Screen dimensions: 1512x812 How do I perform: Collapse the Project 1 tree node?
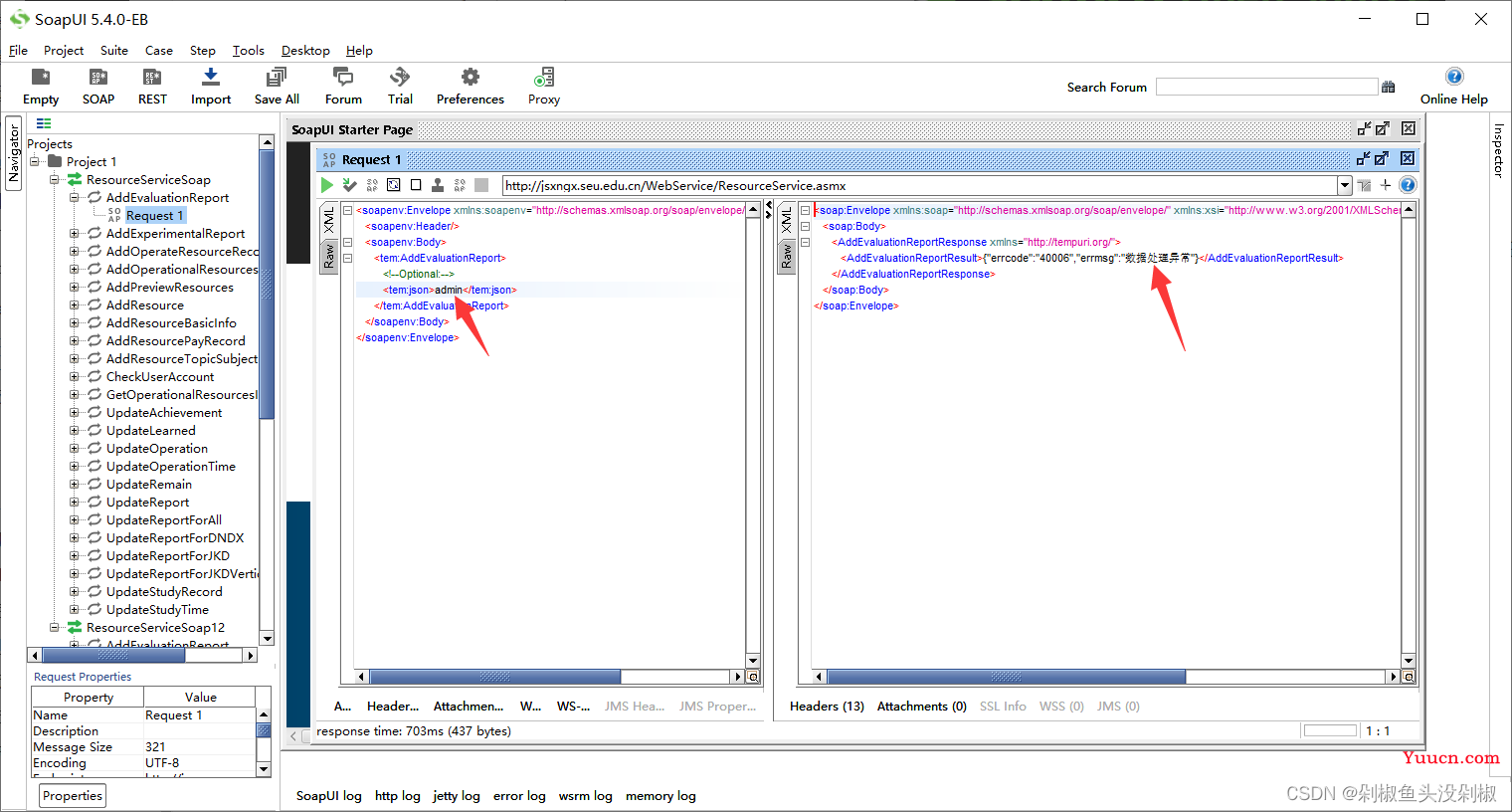[35, 161]
